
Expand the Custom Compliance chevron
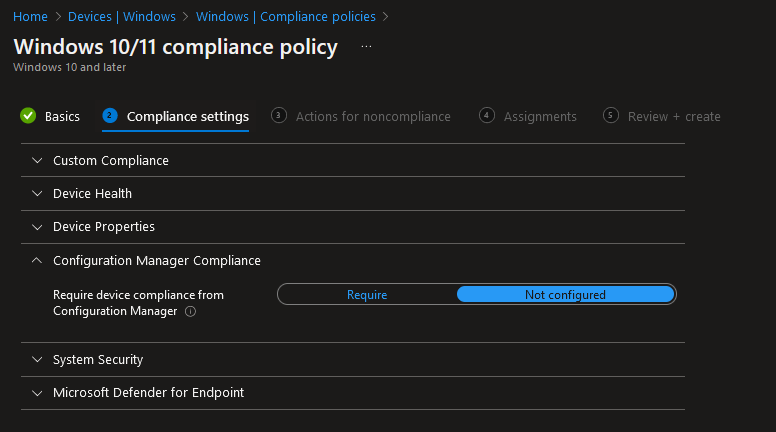pos(37,160)
